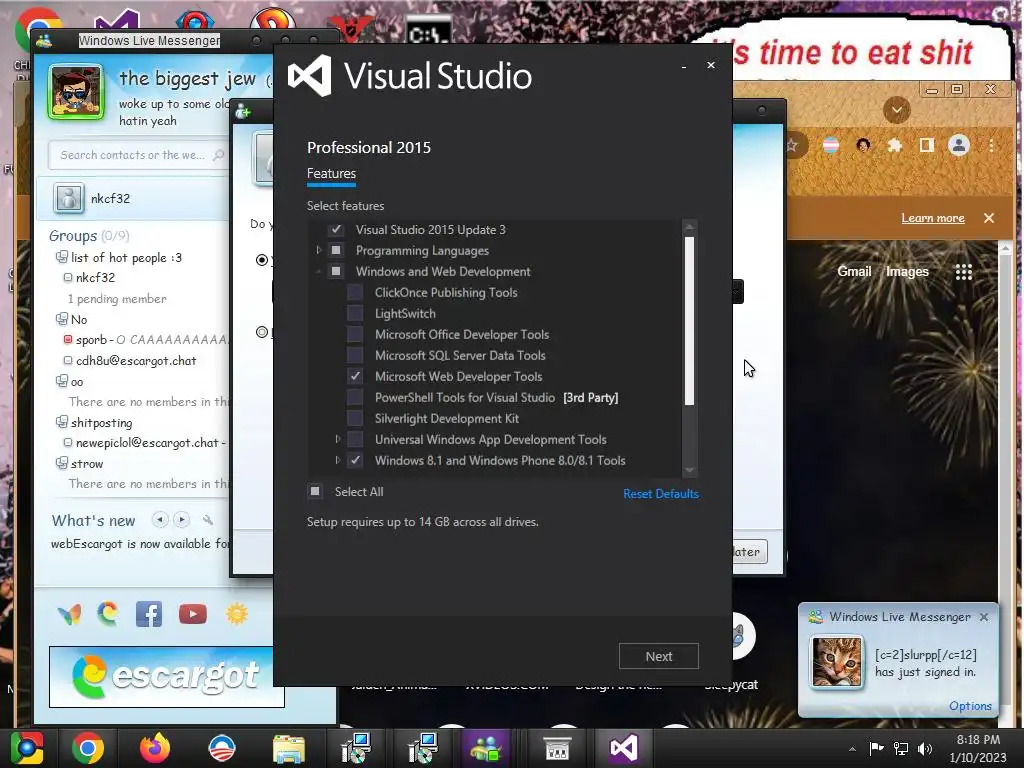Select the Features tab
Viewport: 1024px width, 768px height.
(x=331, y=174)
